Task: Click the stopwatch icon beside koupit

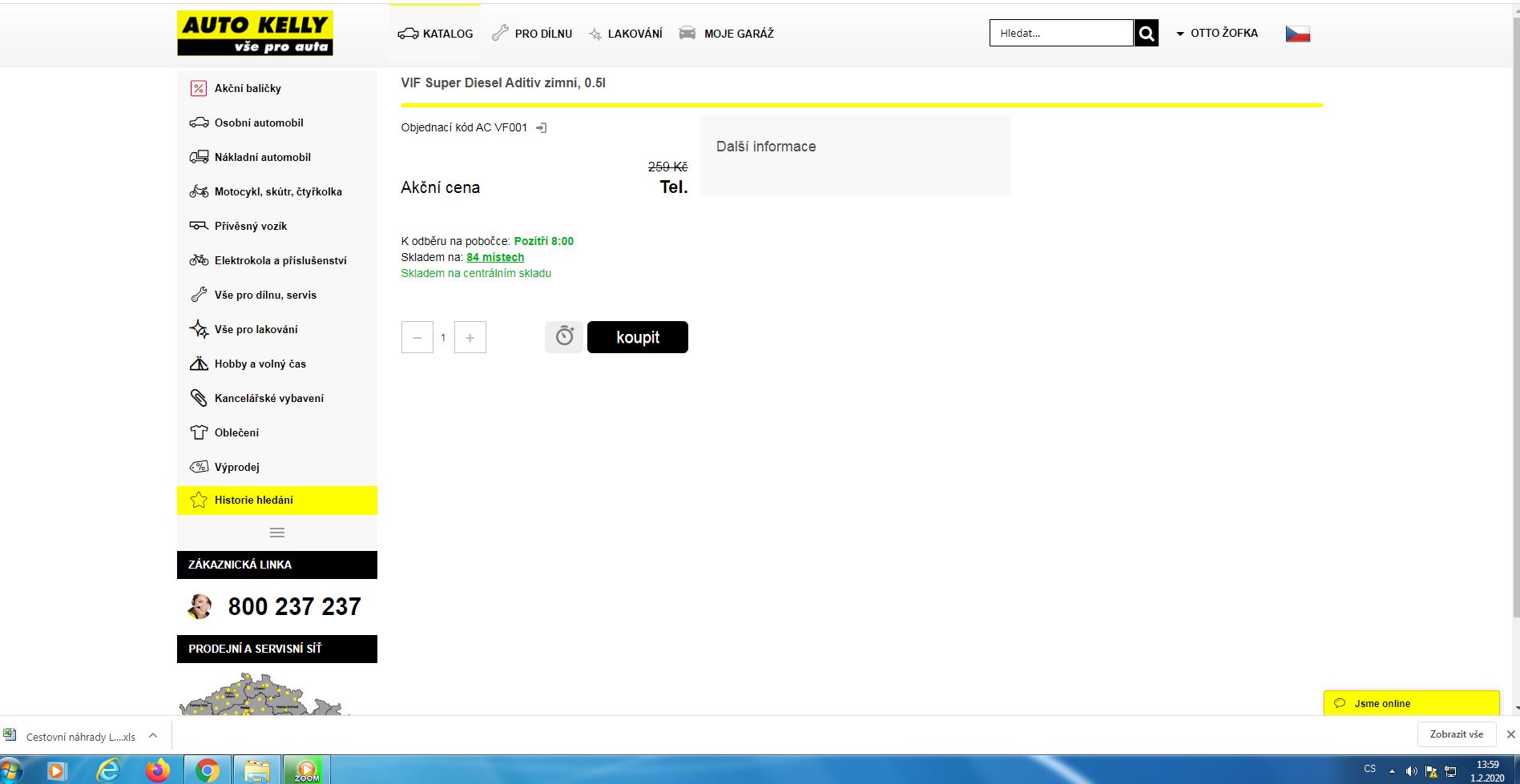Action: (565, 337)
